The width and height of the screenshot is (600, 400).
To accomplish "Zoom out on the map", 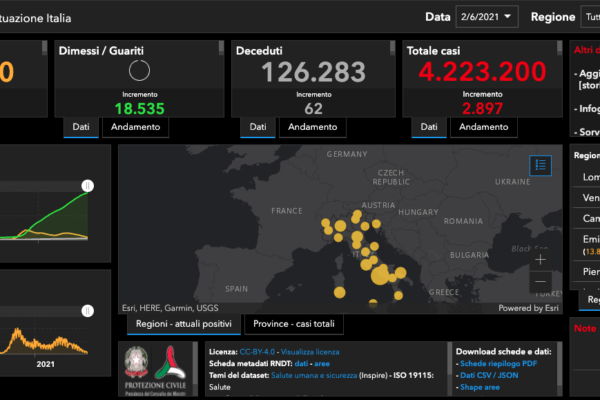I will (x=540, y=283).
